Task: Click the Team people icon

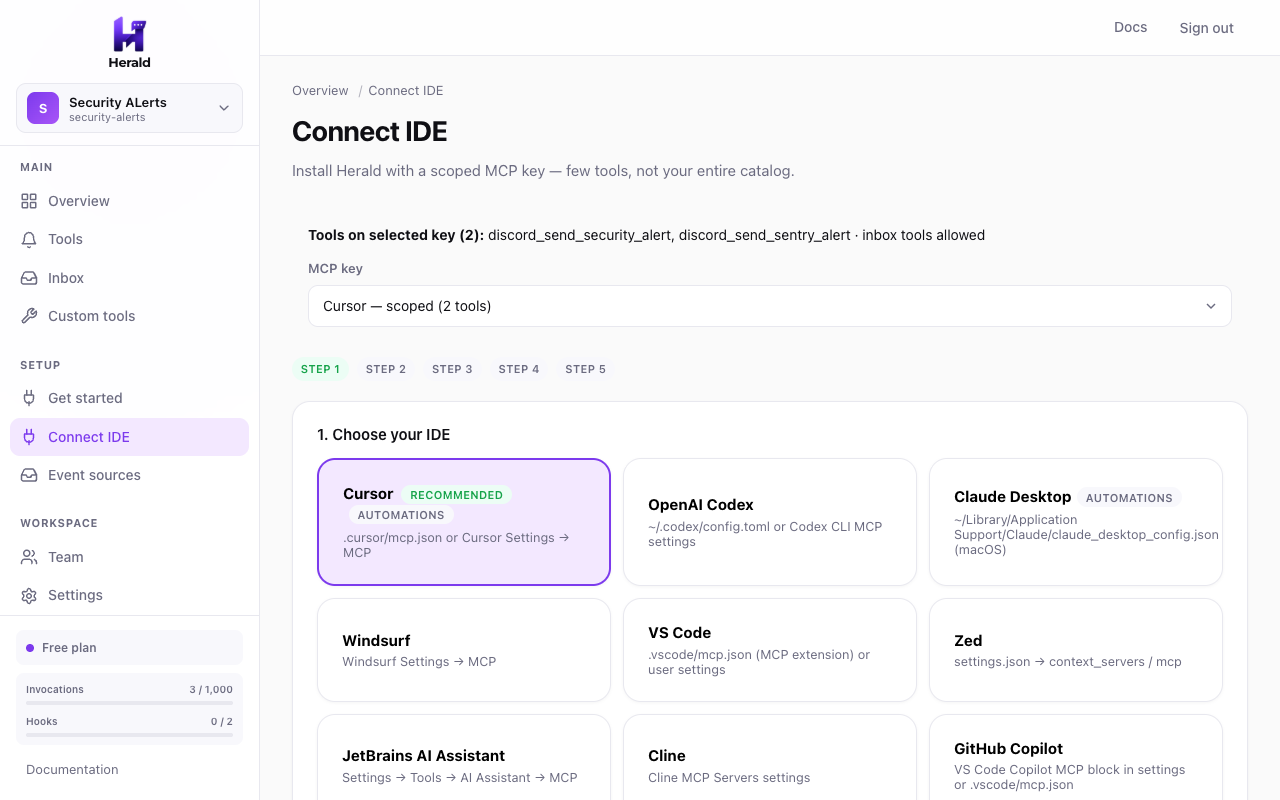Action: click(x=29, y=557)
